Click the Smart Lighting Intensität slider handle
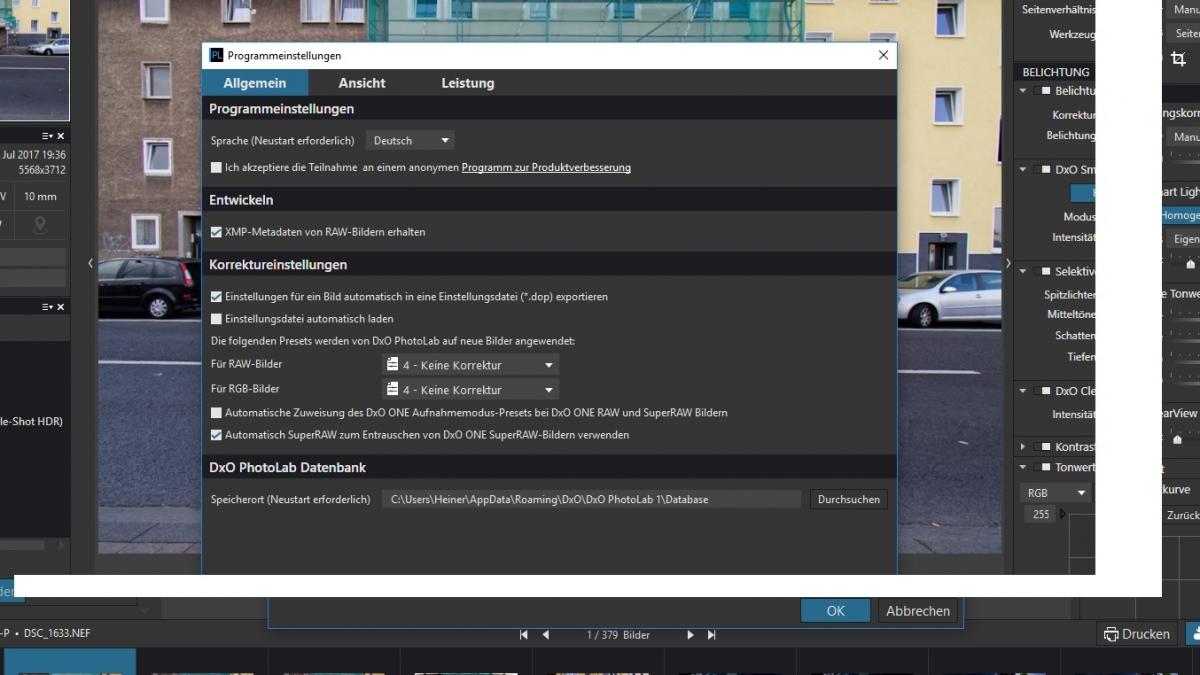Image resolution: width=1200 pixels, height=675 pixels. 1190,265
